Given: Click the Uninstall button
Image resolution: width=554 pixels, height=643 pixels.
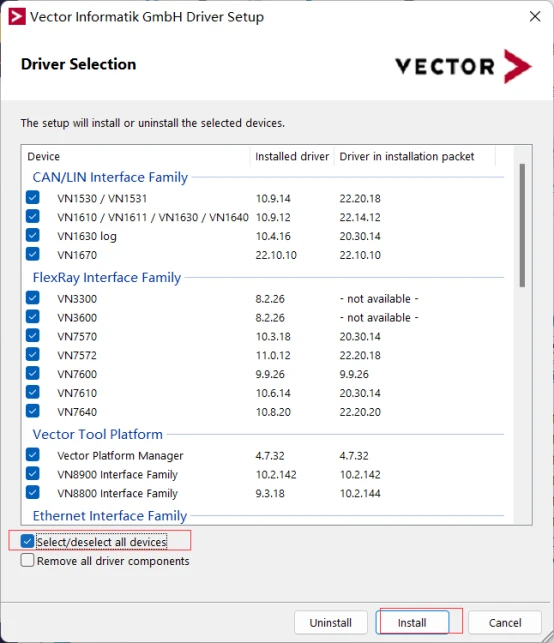Looking at the screenshot, I should 331,623.
